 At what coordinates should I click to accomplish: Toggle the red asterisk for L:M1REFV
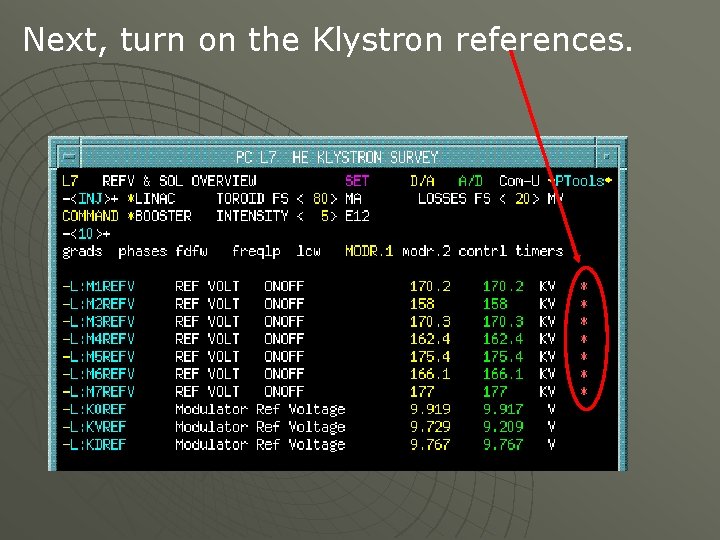click(x=584, y=287)
